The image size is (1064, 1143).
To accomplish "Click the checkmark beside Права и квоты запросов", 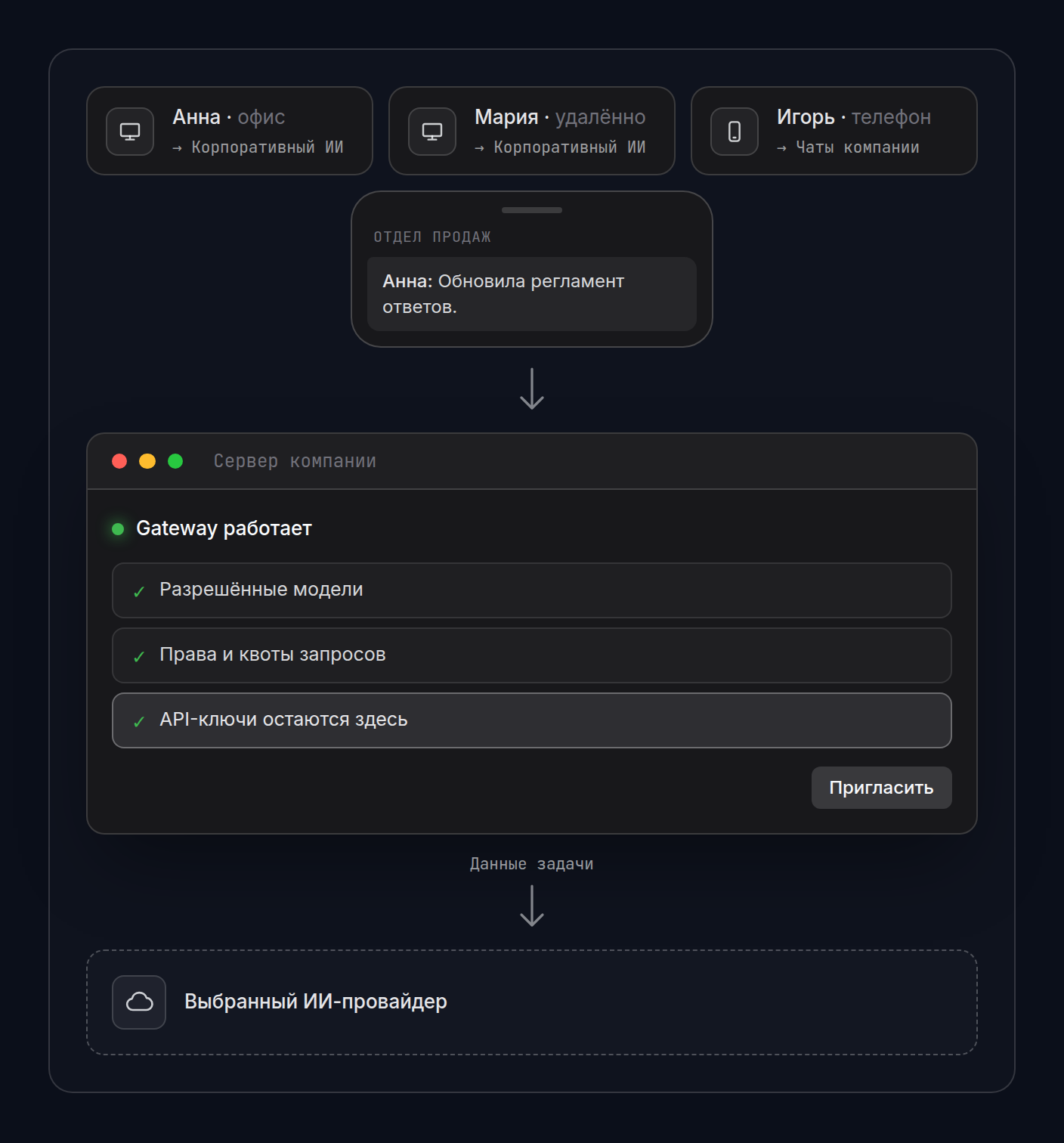I will [x=139, y=657].
